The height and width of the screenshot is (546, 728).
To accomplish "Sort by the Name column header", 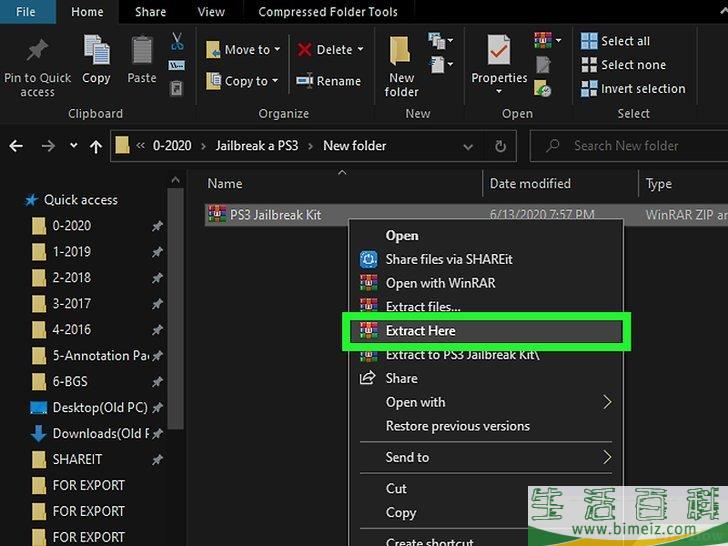I will 225,184.
